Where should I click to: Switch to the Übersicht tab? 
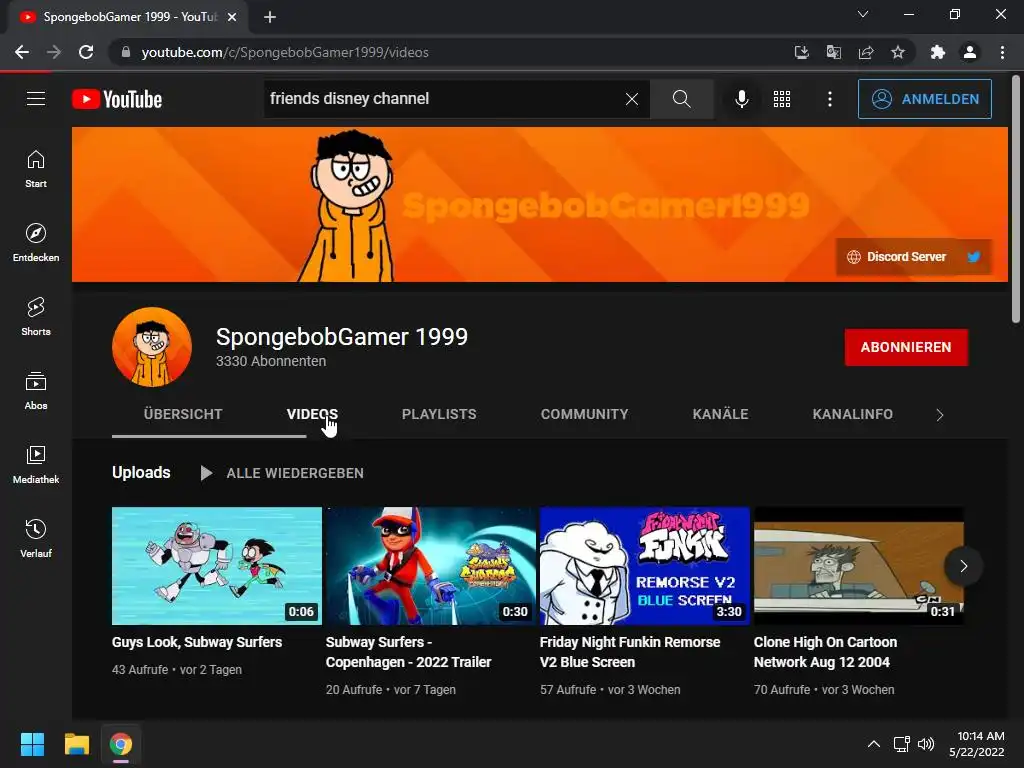183,414
